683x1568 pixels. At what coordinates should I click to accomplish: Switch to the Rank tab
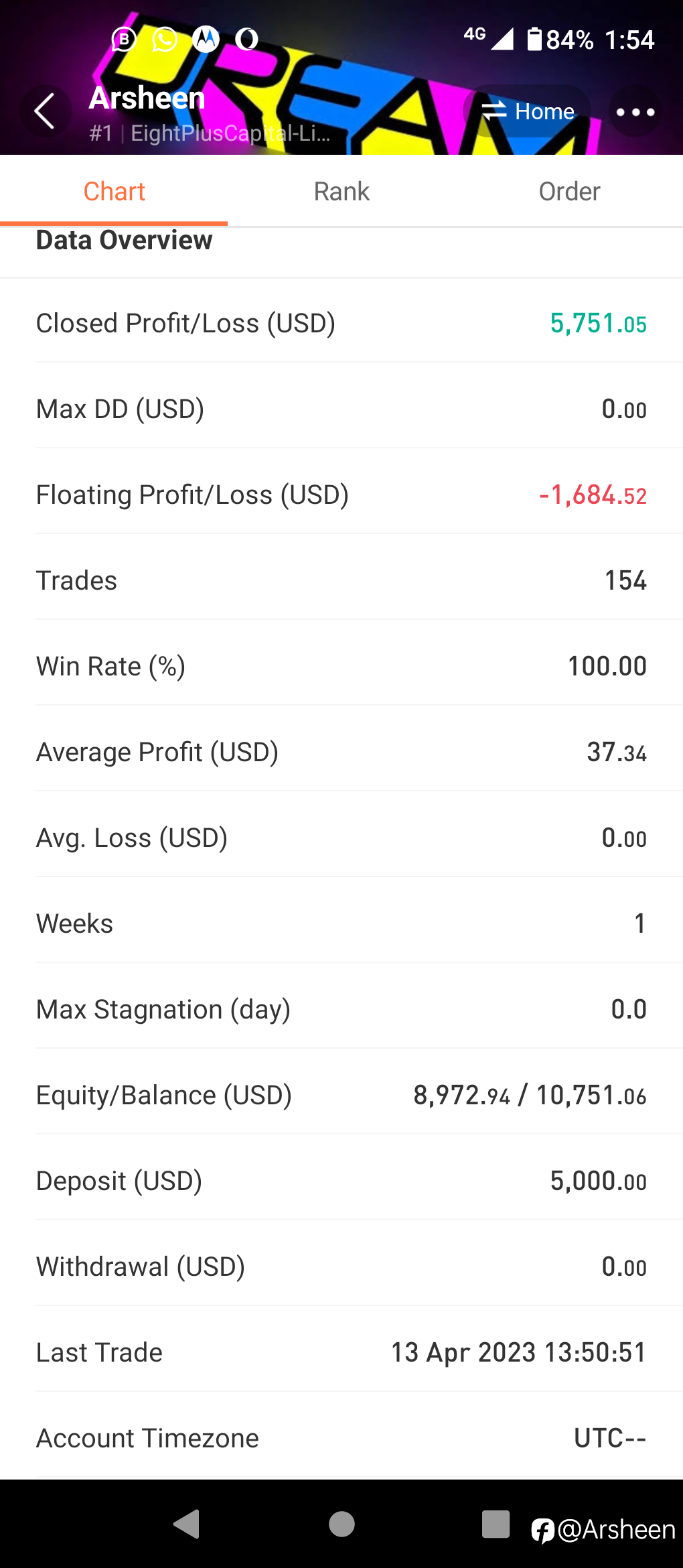point(341,192)
